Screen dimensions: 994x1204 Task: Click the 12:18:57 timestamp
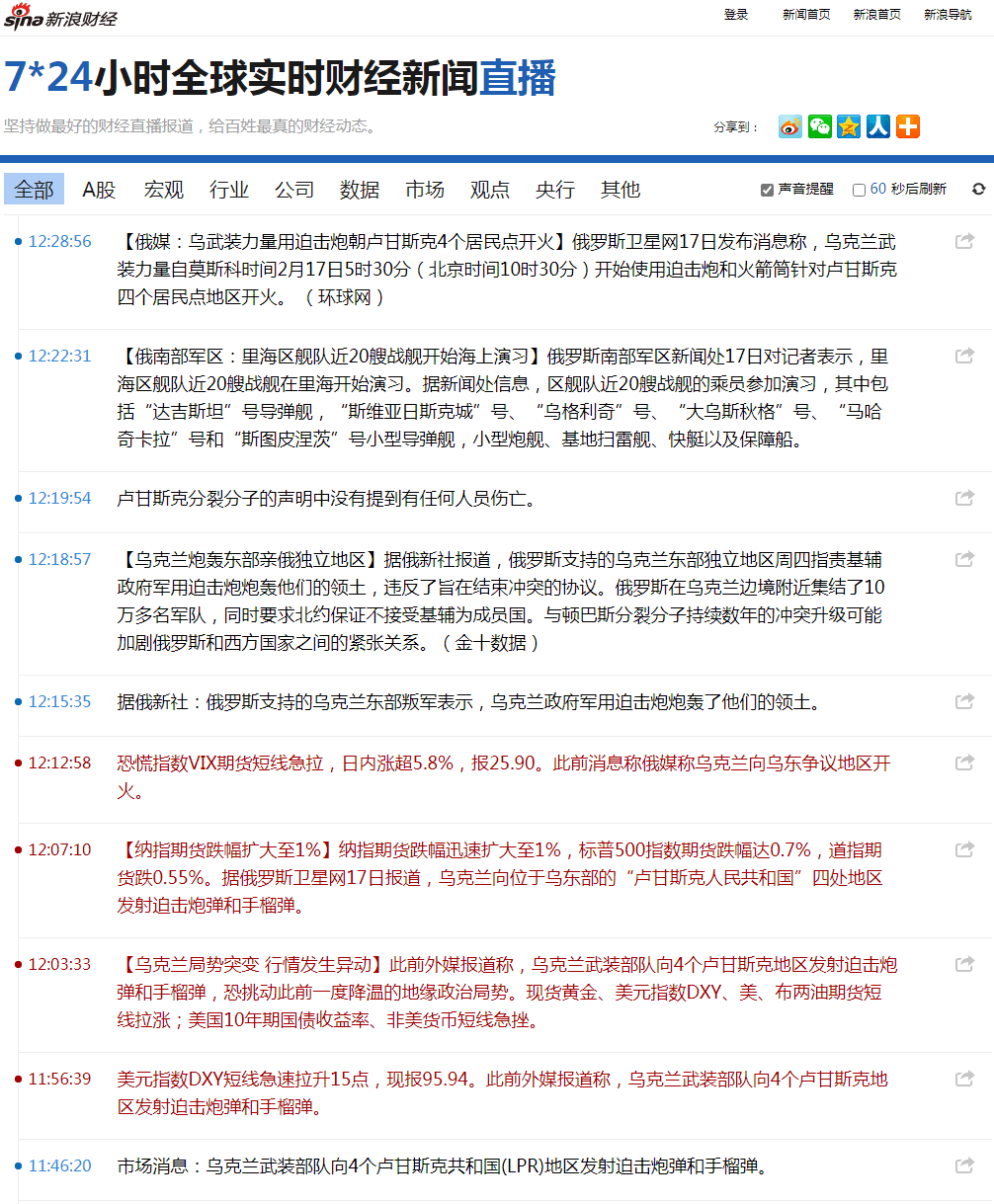pos(59,559)
